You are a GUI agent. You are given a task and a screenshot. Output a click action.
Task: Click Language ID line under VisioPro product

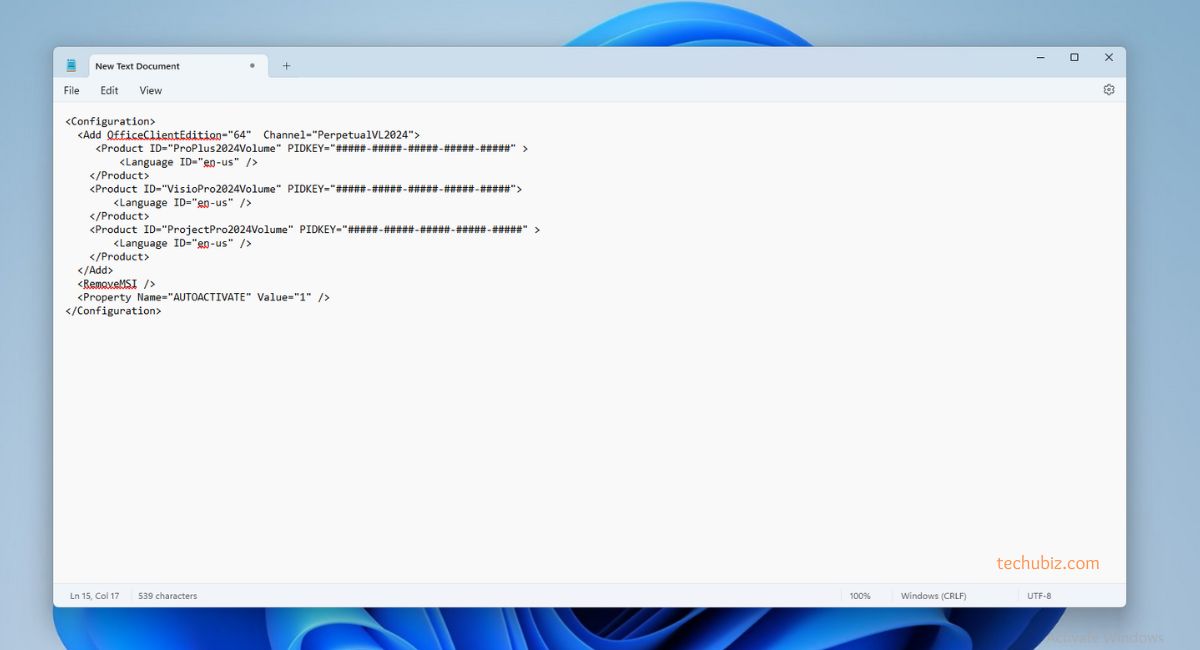point(183,202)
